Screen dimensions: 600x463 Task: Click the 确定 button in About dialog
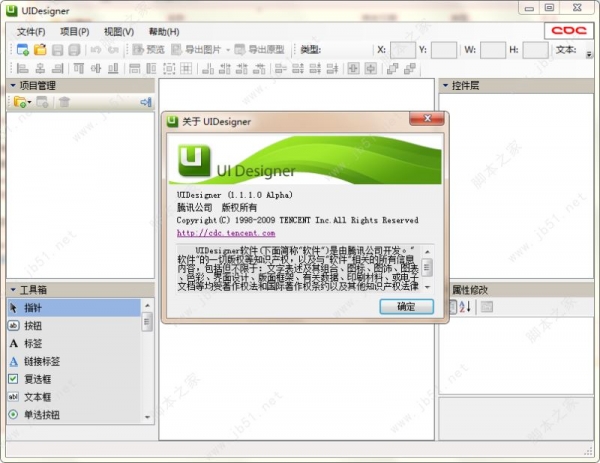coord(406,306)
